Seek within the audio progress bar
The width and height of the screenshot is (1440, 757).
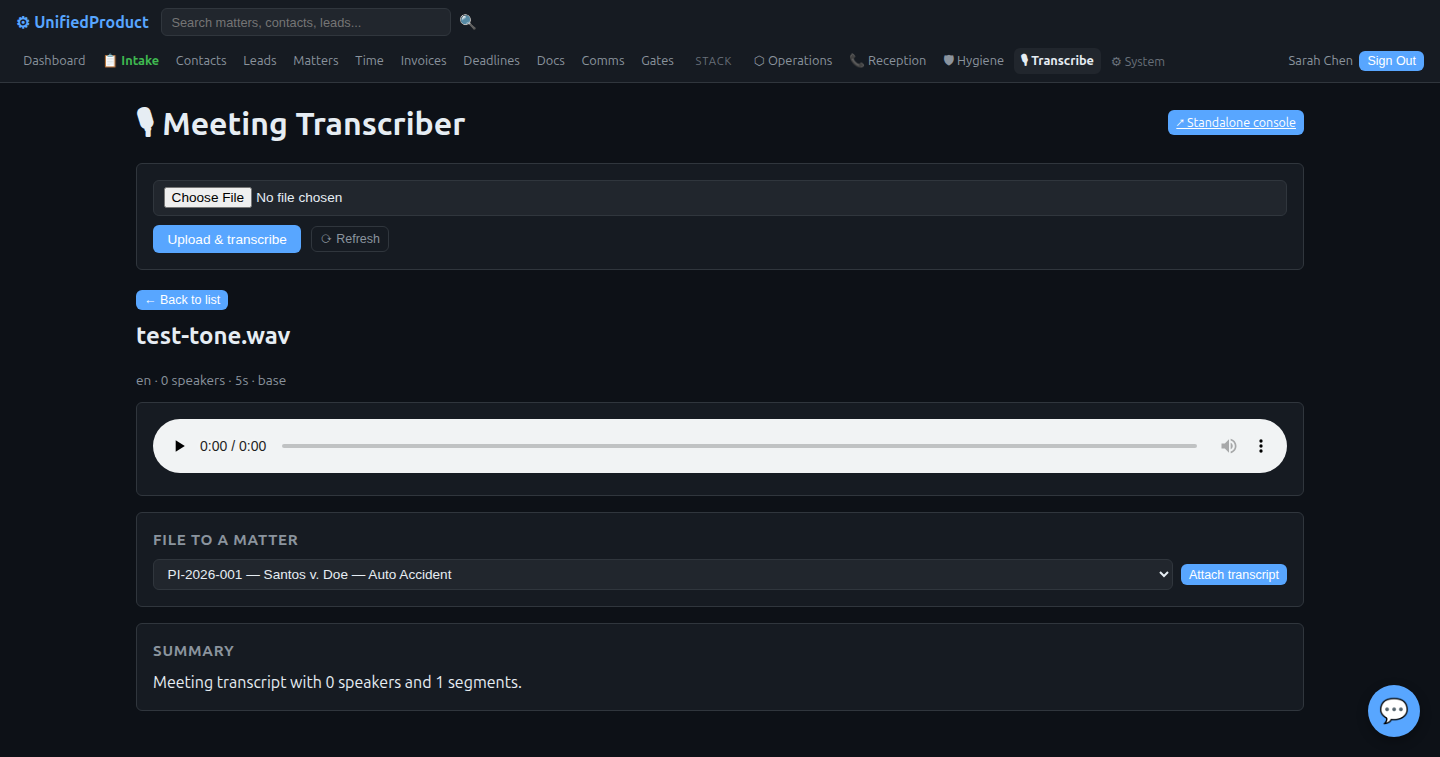[x=739, y=446]
